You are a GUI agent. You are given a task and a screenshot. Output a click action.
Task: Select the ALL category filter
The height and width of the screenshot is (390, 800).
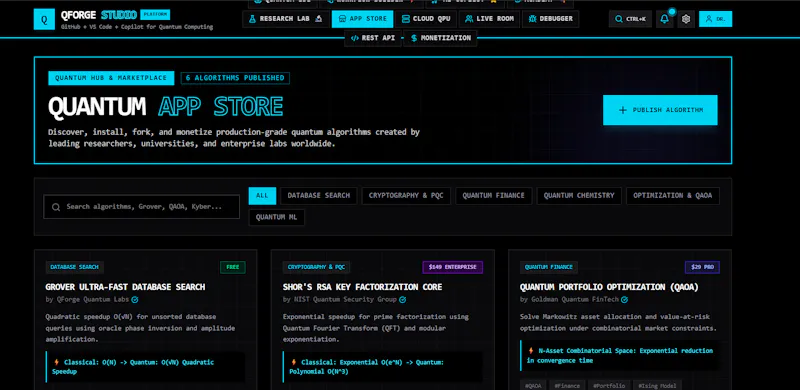[262, 196]
